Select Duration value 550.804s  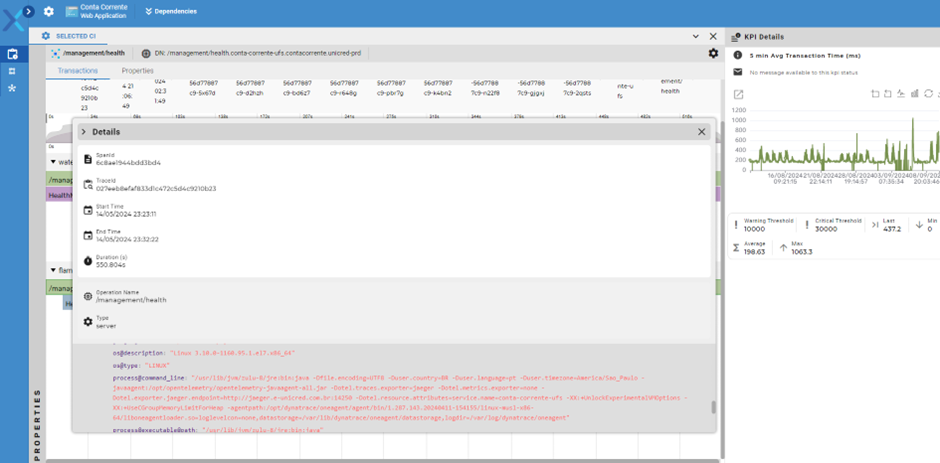pyautogui.click(x=111, y=264)
